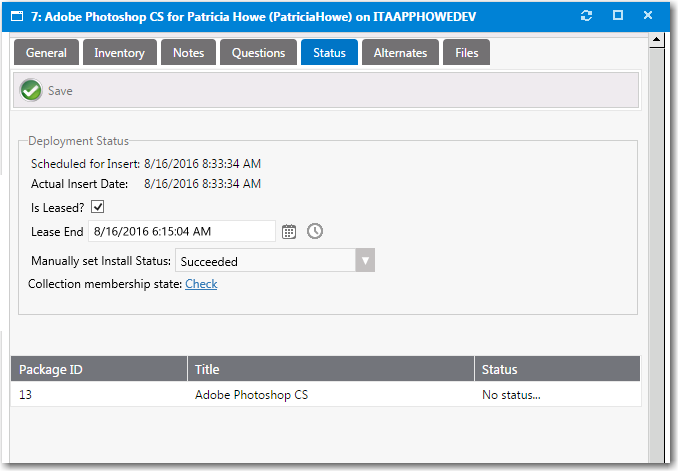Go to the Notes tab
This screenshot has width=678, height=473.
(188, 53)
